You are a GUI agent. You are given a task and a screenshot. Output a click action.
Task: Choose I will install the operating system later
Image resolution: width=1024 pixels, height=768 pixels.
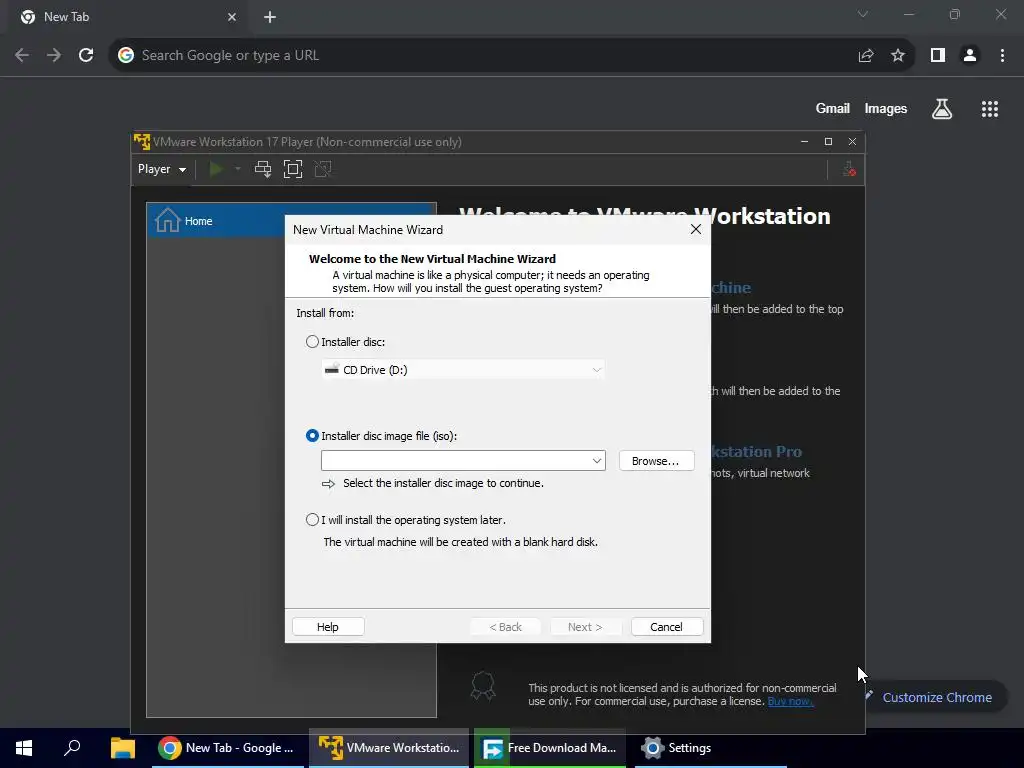(312, 520)
